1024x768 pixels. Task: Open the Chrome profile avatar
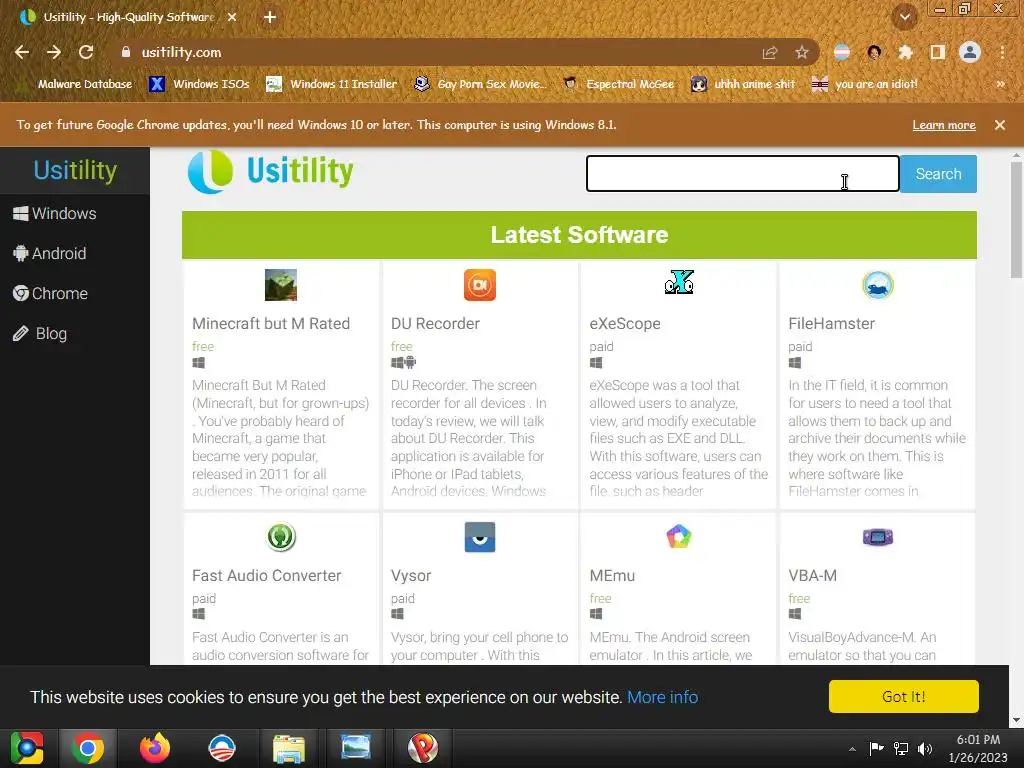pyautogui.click(x=970, y=52)
